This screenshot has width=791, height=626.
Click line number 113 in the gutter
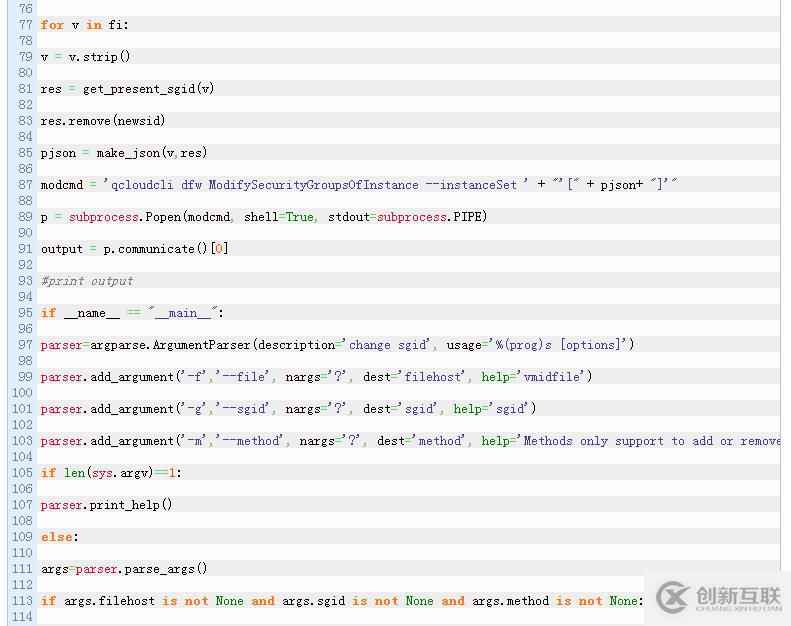[22, 601]
